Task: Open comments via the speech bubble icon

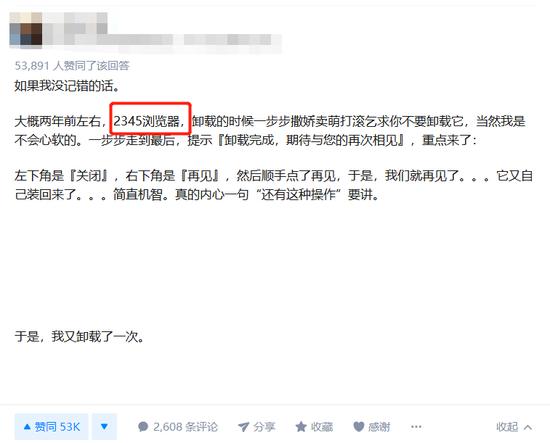Action: click(x=143, y=427)
